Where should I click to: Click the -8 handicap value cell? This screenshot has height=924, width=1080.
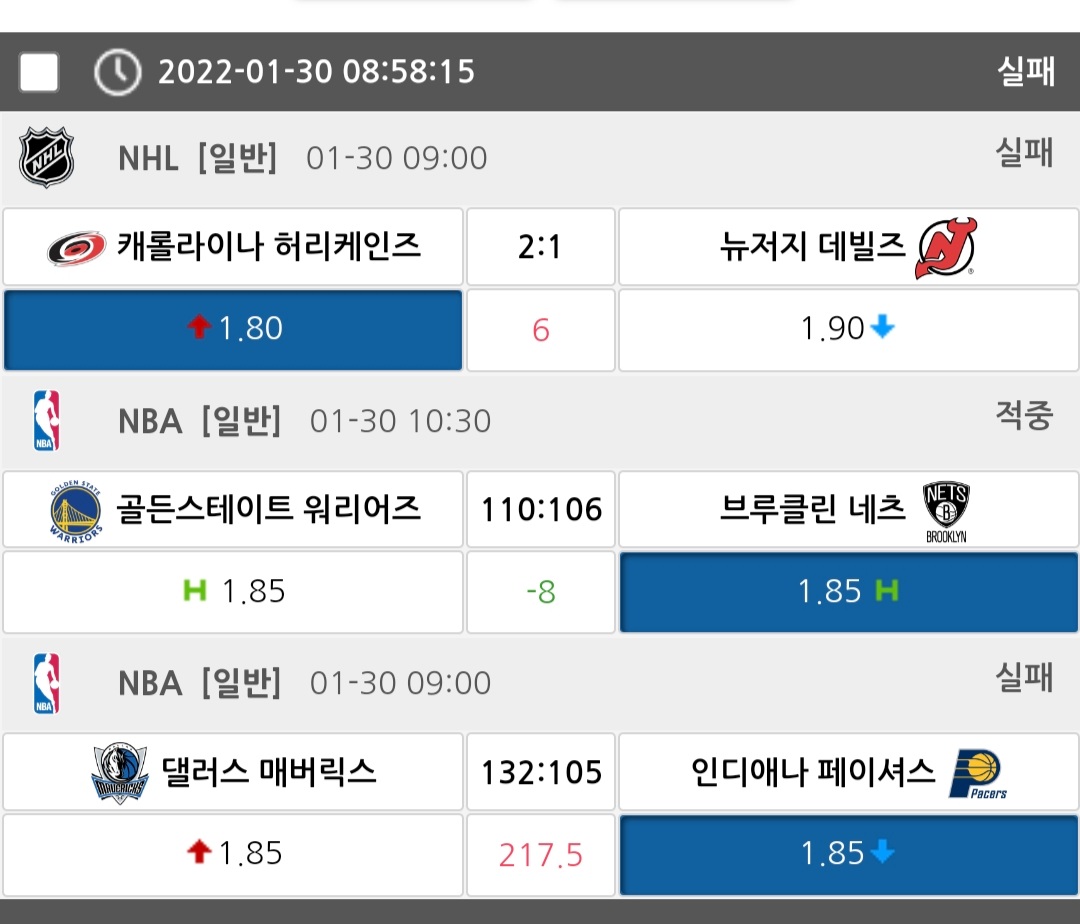541,592
